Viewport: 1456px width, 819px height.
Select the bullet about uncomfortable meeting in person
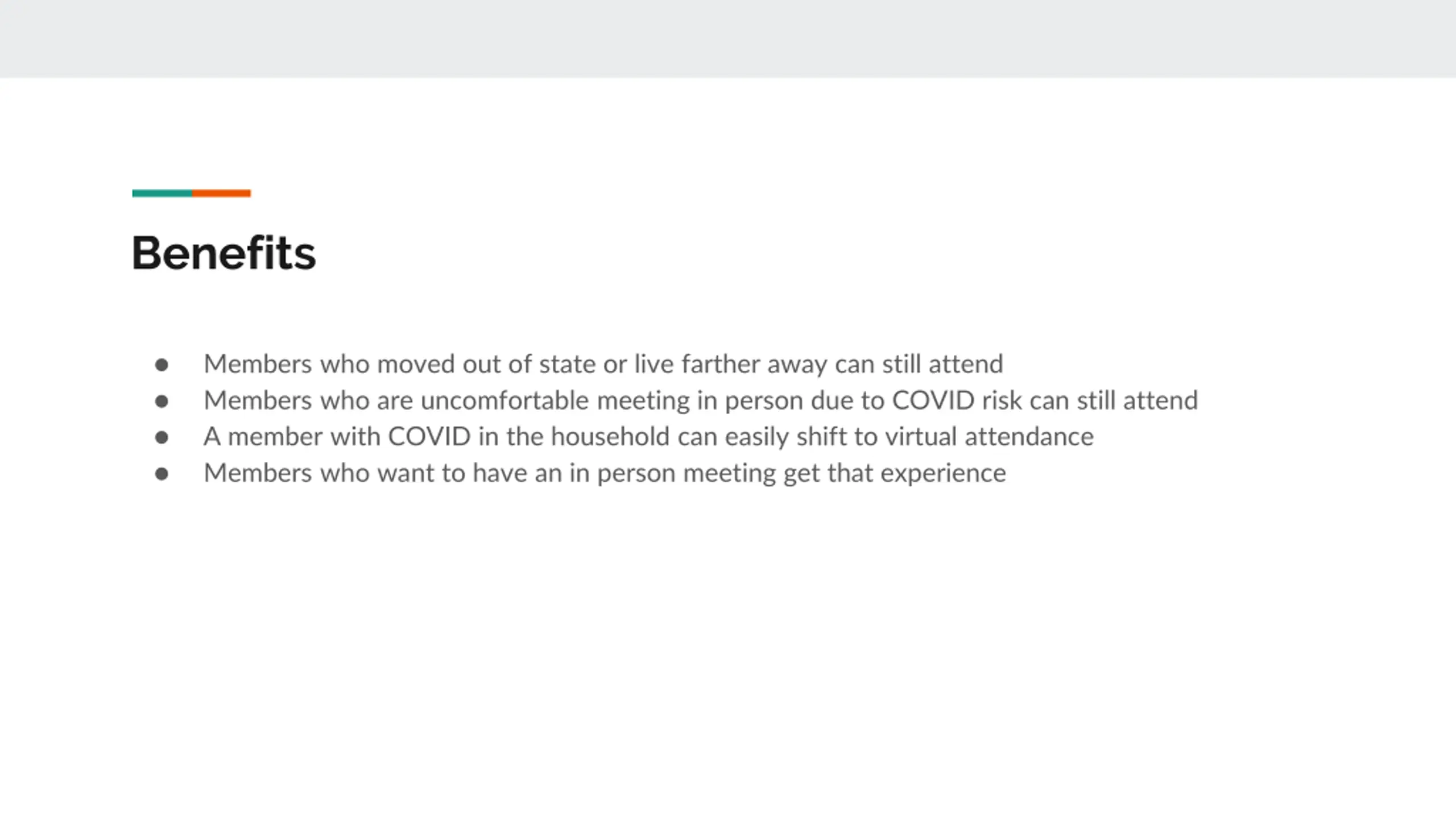701,400
